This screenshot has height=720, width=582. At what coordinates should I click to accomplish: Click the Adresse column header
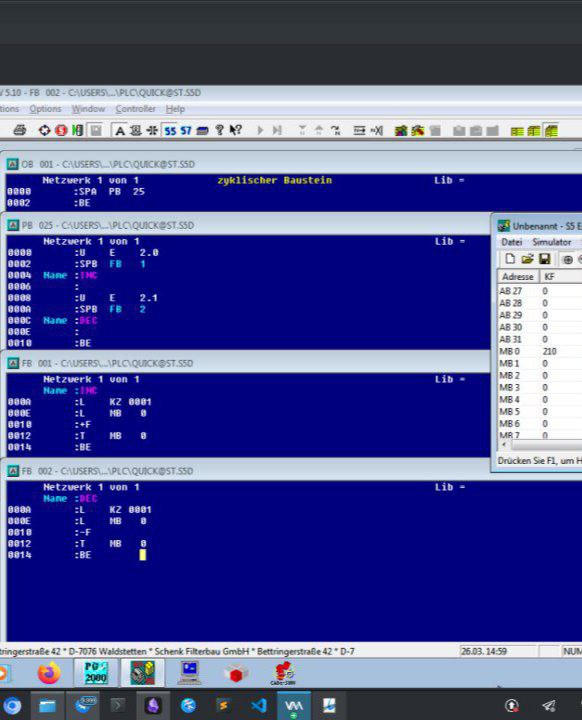(x=518, y=276)
